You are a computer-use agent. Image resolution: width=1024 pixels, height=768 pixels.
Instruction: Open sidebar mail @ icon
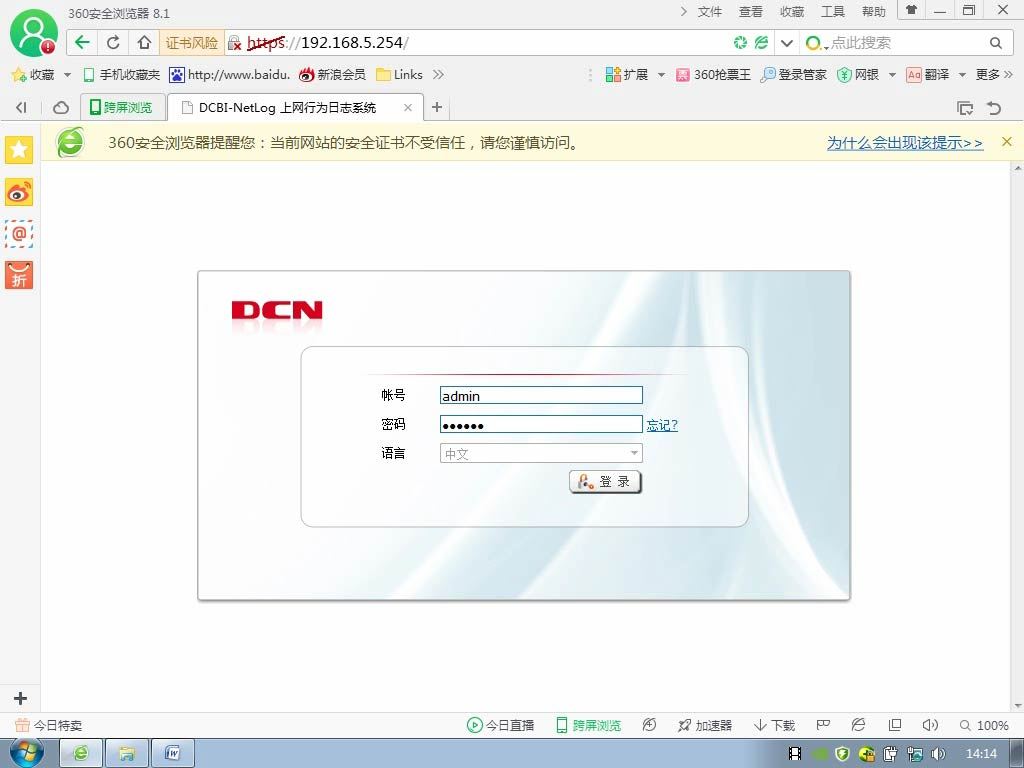pyautogui.click(x=19, y=233)
